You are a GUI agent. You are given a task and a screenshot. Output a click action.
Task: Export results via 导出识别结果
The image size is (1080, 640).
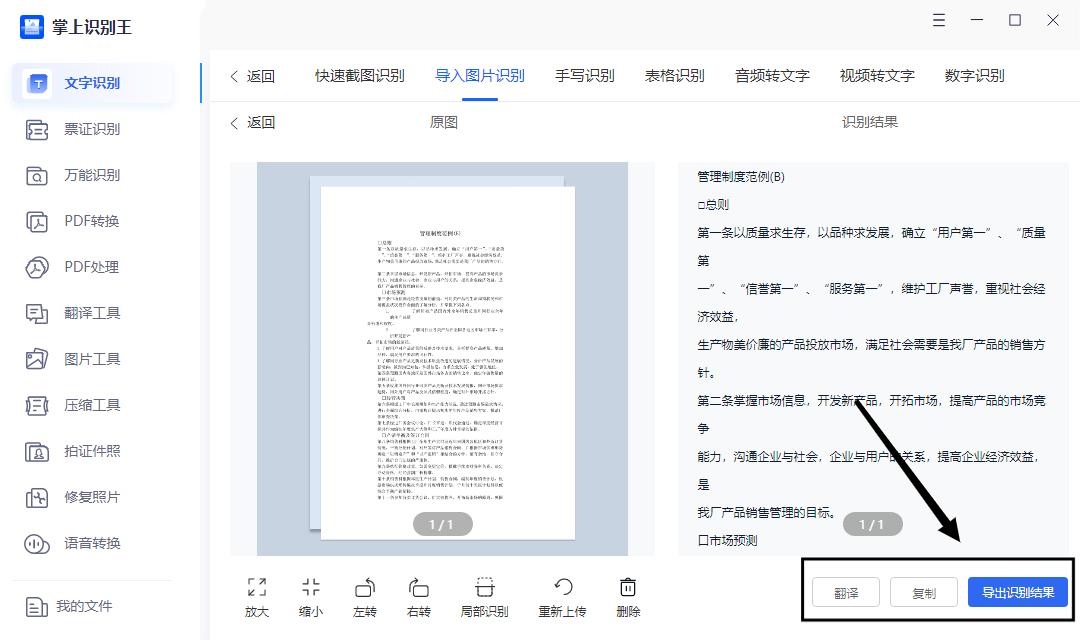[x=1017, y=592]
